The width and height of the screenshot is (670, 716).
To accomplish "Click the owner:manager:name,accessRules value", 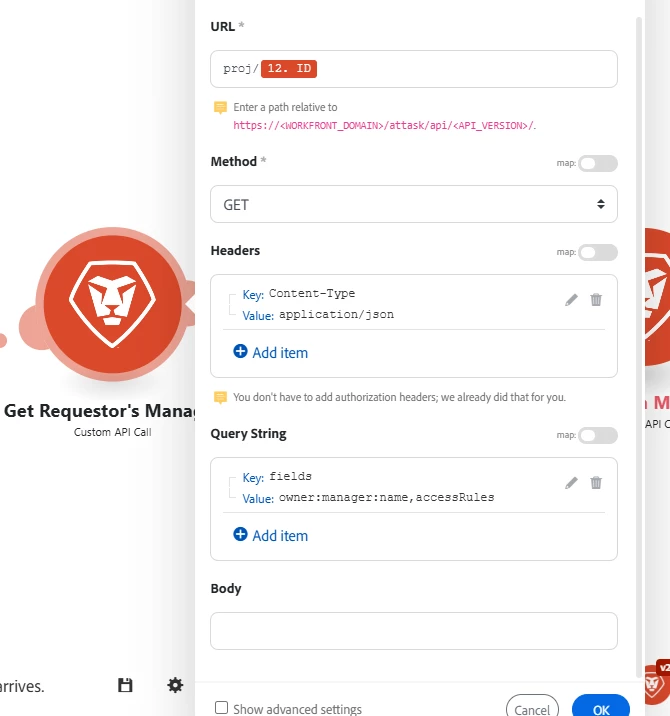I will pyautogui.click(x=386, y=497).
